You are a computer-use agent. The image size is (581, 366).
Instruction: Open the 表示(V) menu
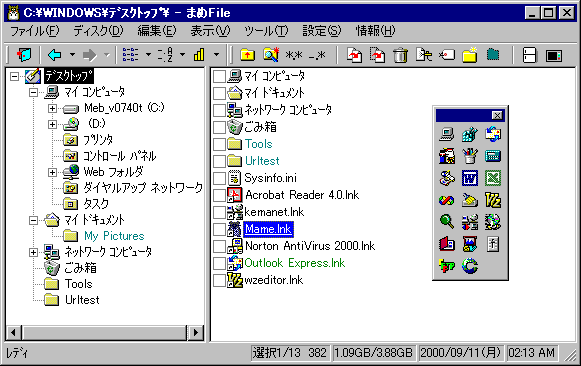[210, 31]
